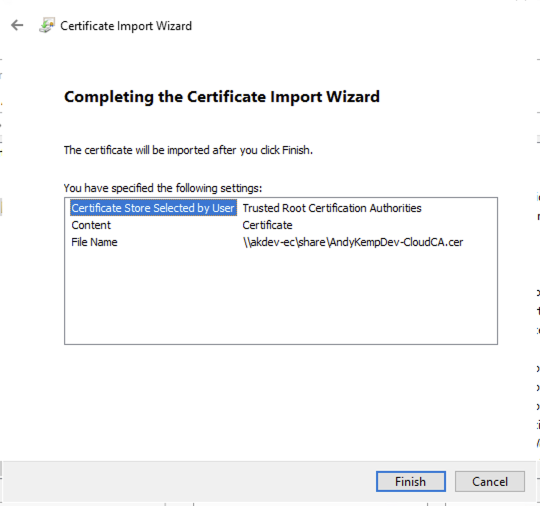This screenshot has height=506, width=540.
Task: Click Finish to import the certificate
Action: coord(411,481)
